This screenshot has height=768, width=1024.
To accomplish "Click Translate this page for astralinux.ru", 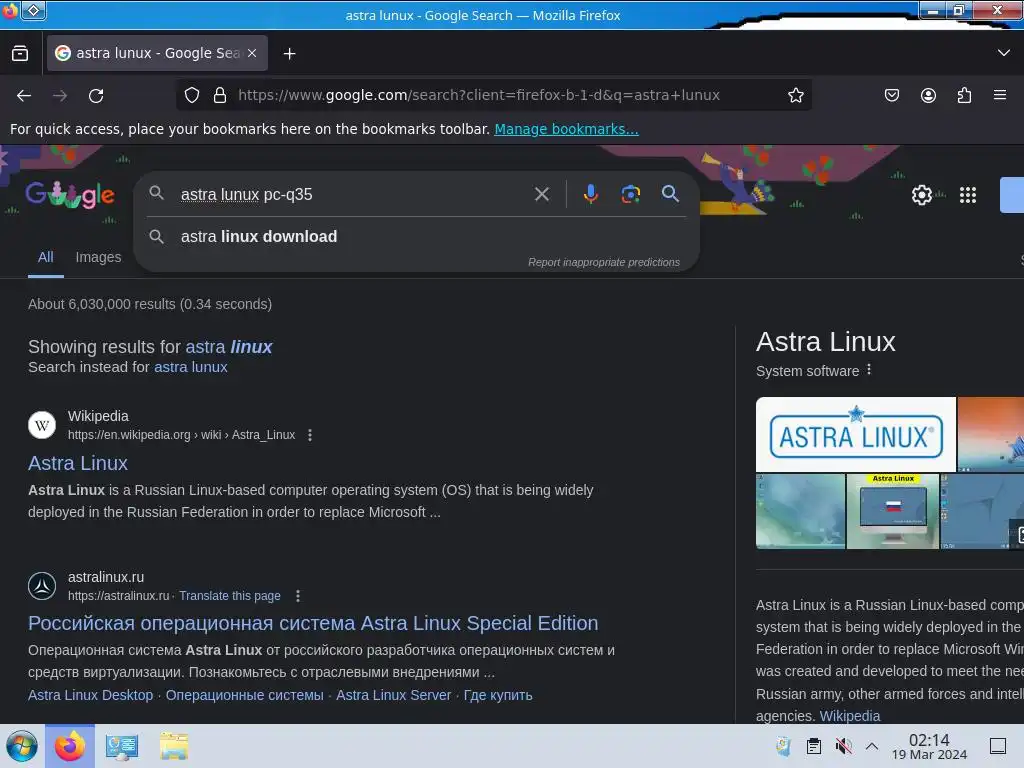I will 230,596.
